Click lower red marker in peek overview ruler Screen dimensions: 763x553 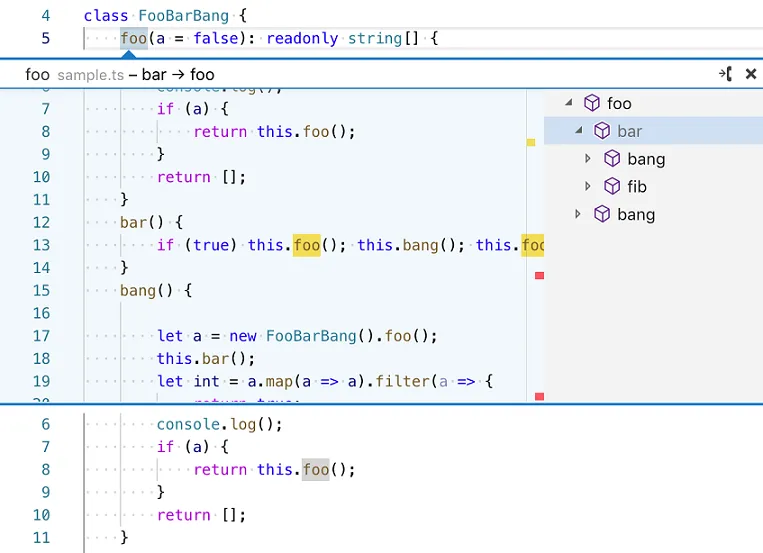click(539, 396)
